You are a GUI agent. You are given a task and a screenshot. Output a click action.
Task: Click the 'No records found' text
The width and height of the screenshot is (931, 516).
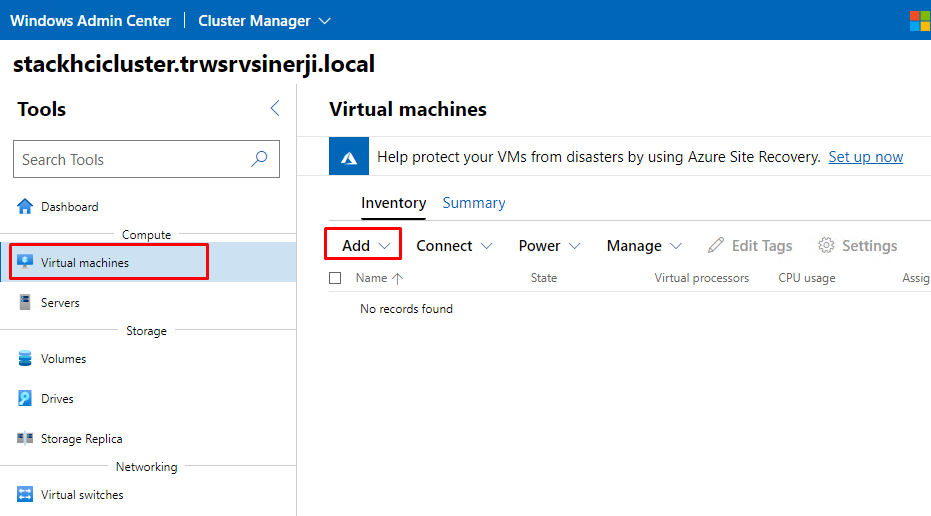(x=406, y=309)
